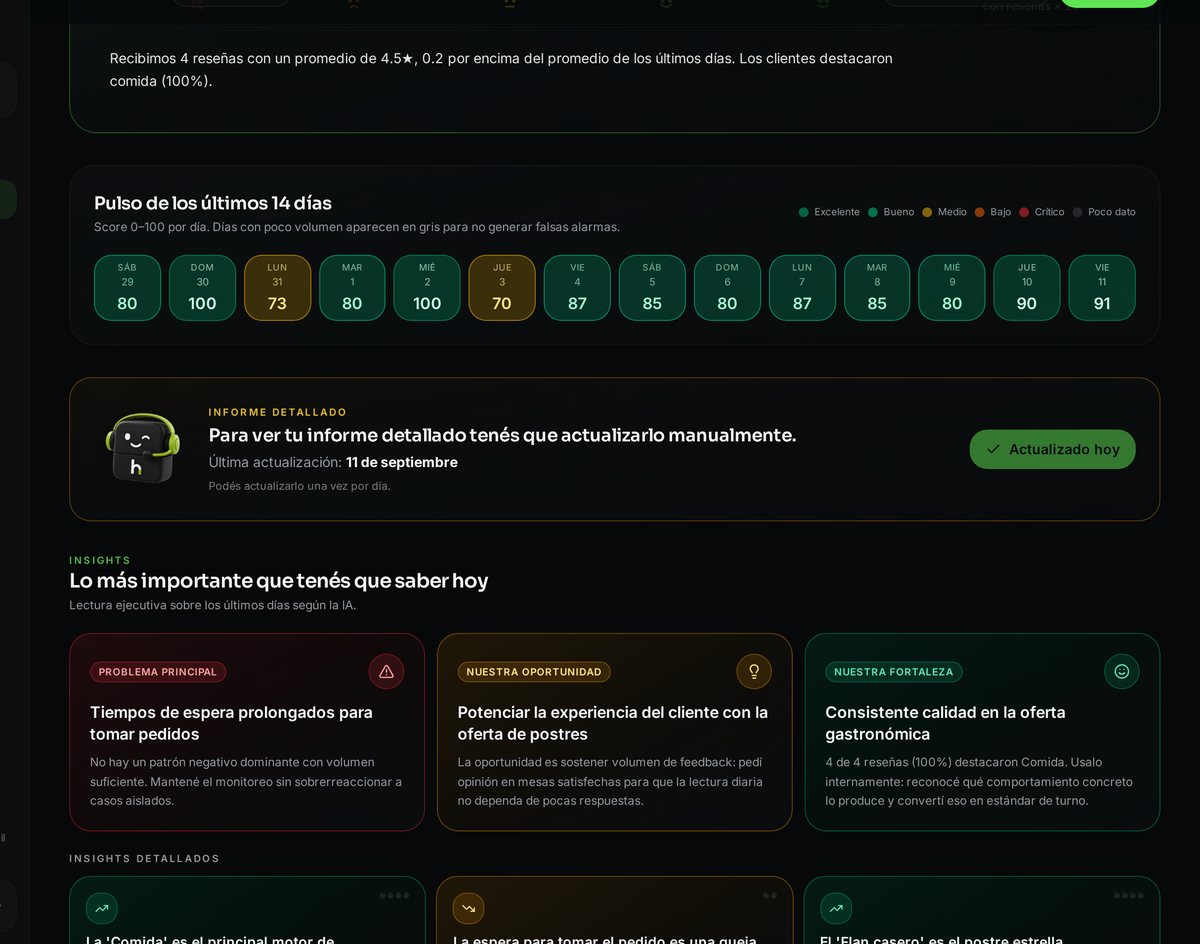Click the robot mascot with headphones
This screenshot has width=1200, height=944.
pyautogui.click(x=143, y=448)
